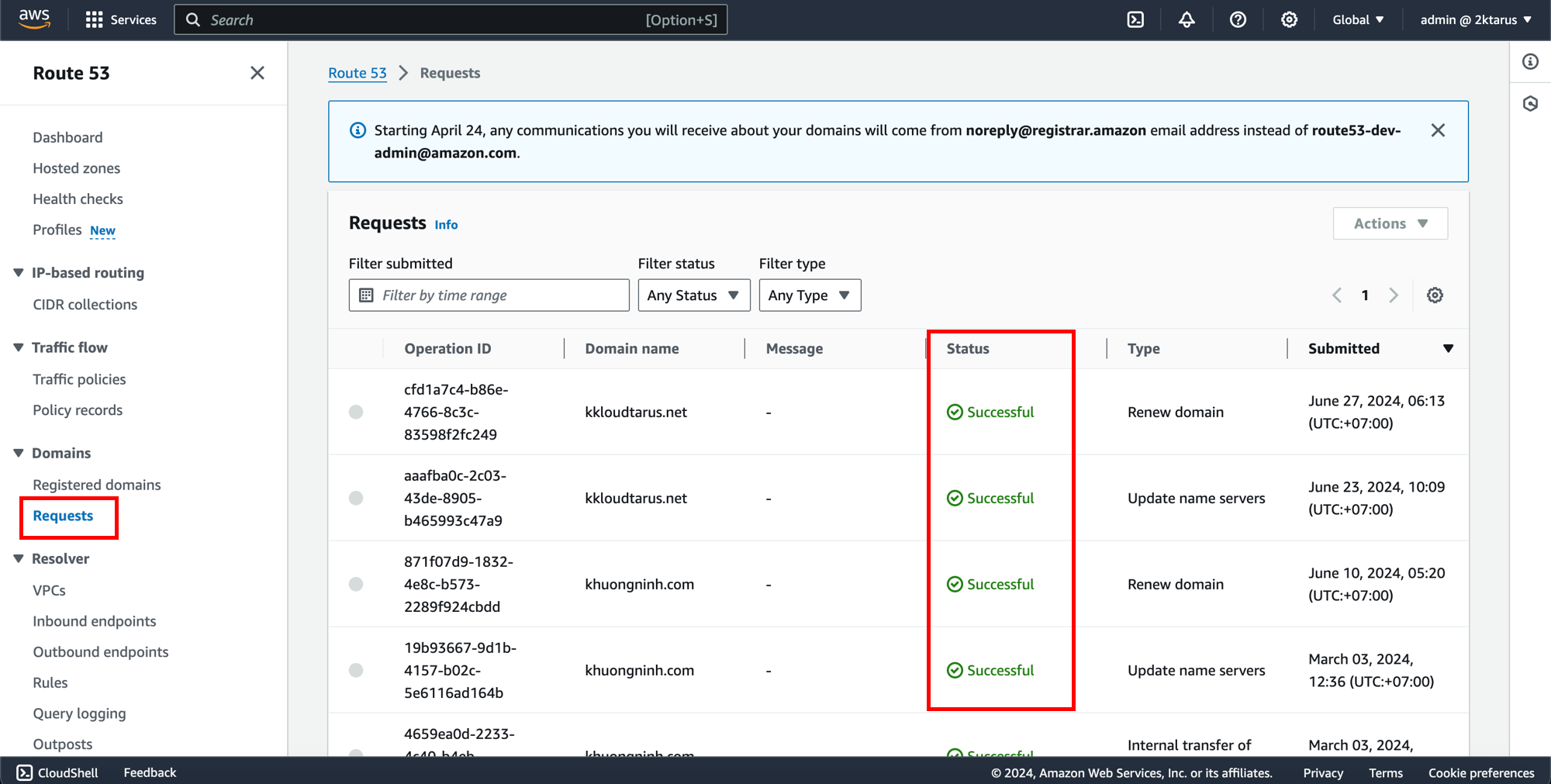Close the Route 53 navigation panel
This screenshot has height=784, width=1551.
pyautogui.click(x=257, y=73)
